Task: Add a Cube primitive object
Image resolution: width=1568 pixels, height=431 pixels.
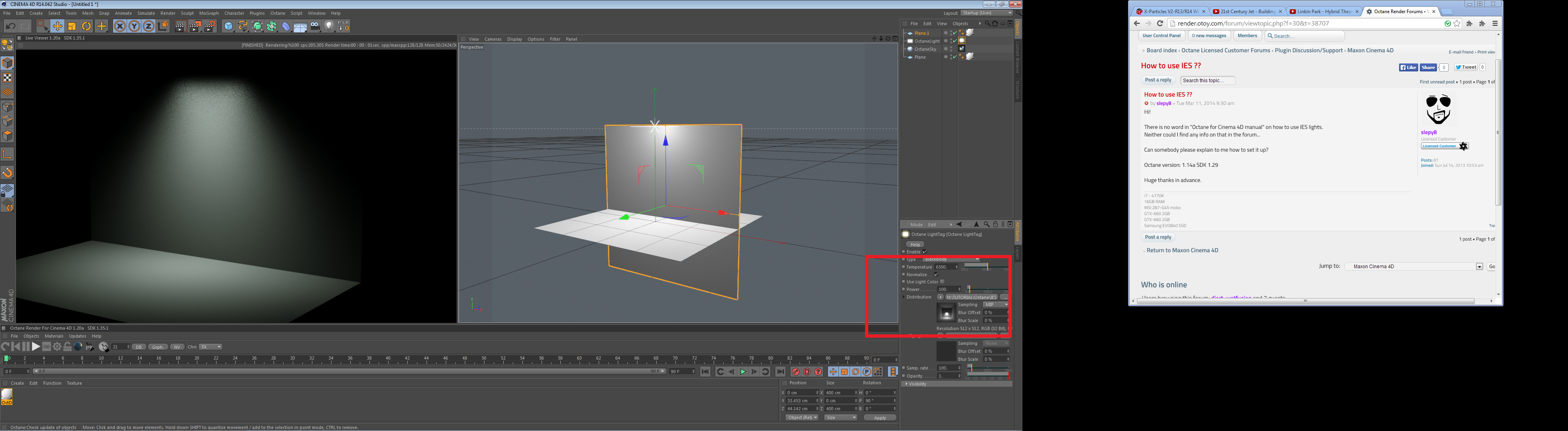Action: (228, 26)
